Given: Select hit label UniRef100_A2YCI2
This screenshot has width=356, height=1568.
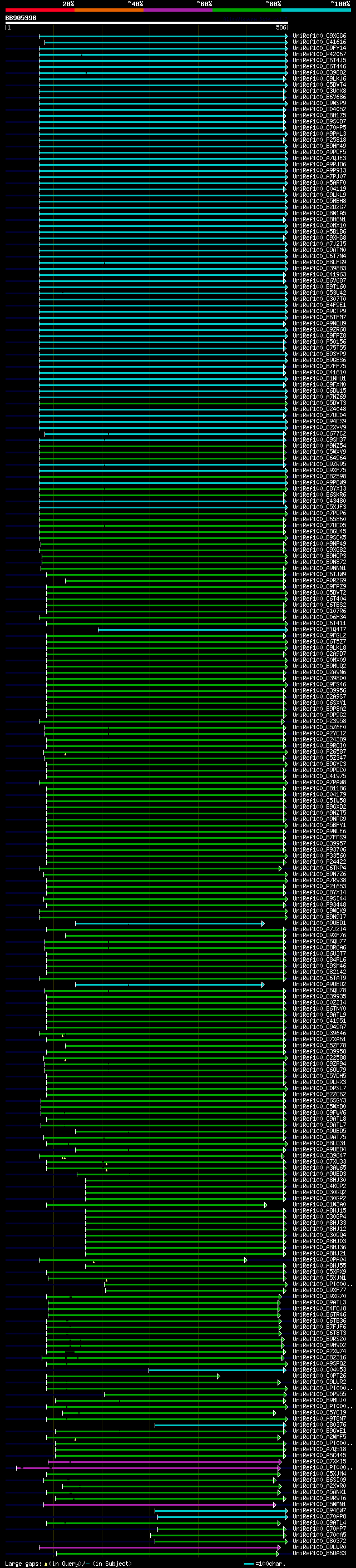Looking at the screenshot, I should (319, 733).
